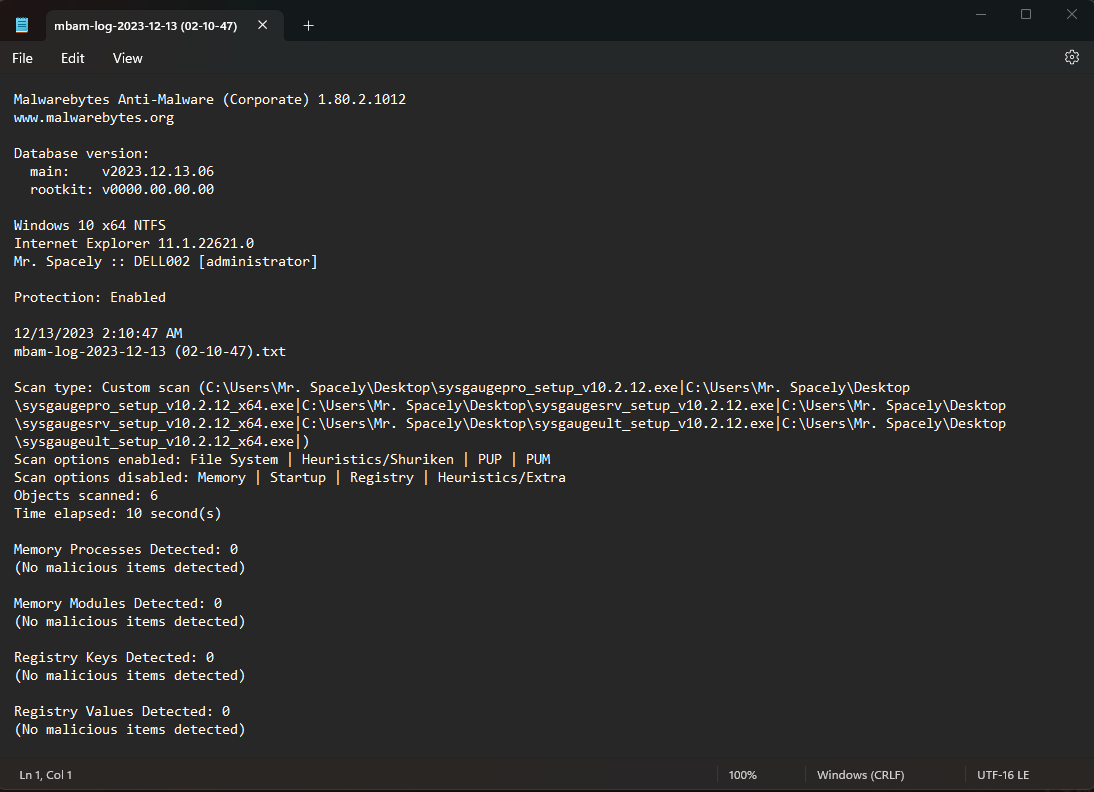Viewport: 1094px width, 792px height.
Task: Click the "Internet Explorer 11.1.22621.0" line
Action: tap(134, 244)
